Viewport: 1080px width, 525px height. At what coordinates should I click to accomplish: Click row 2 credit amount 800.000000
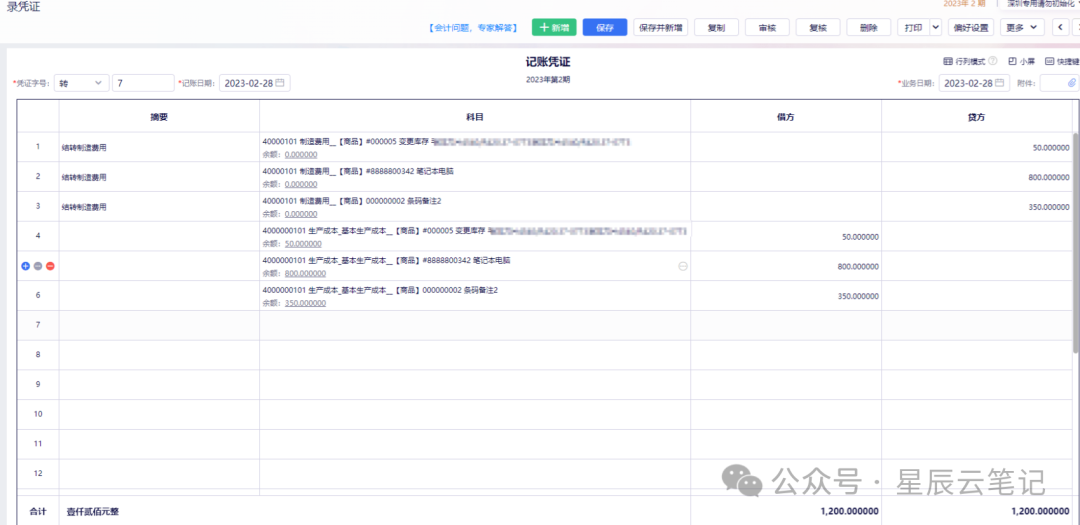pos(1049,177)
